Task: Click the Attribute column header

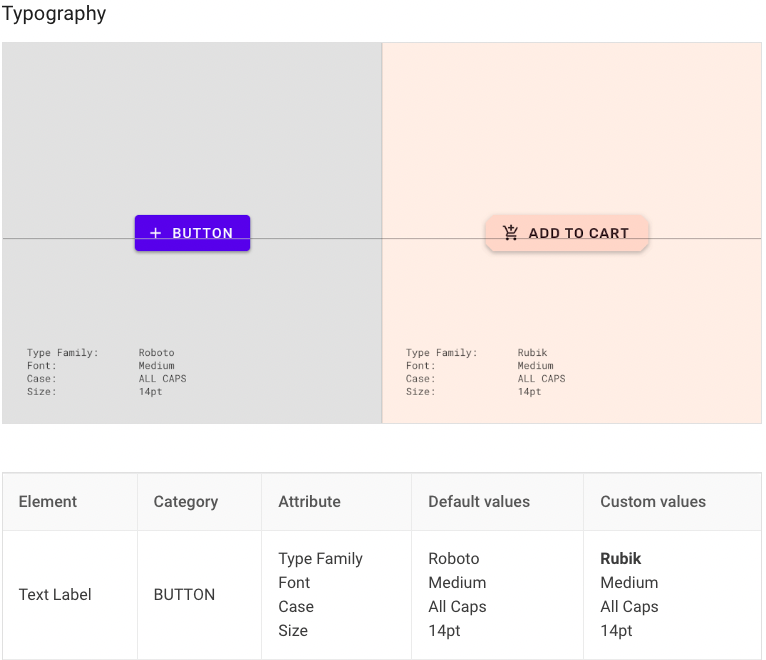Action: [x=309, y=501]
